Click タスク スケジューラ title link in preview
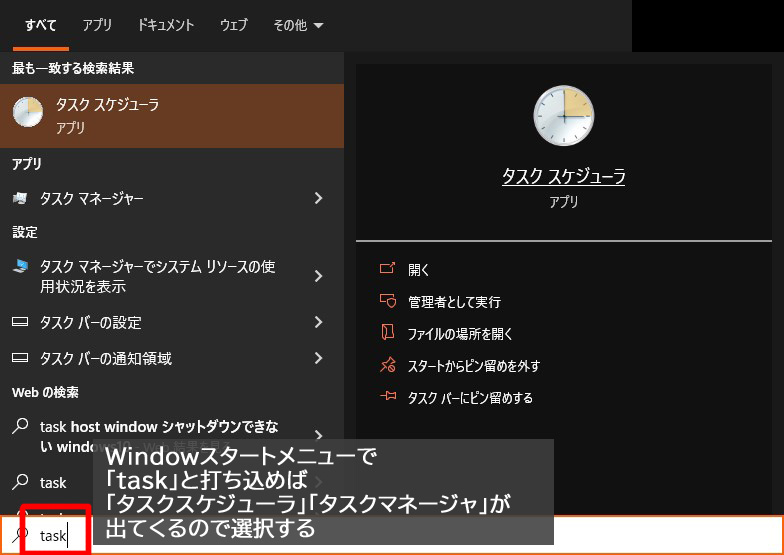 564,176
